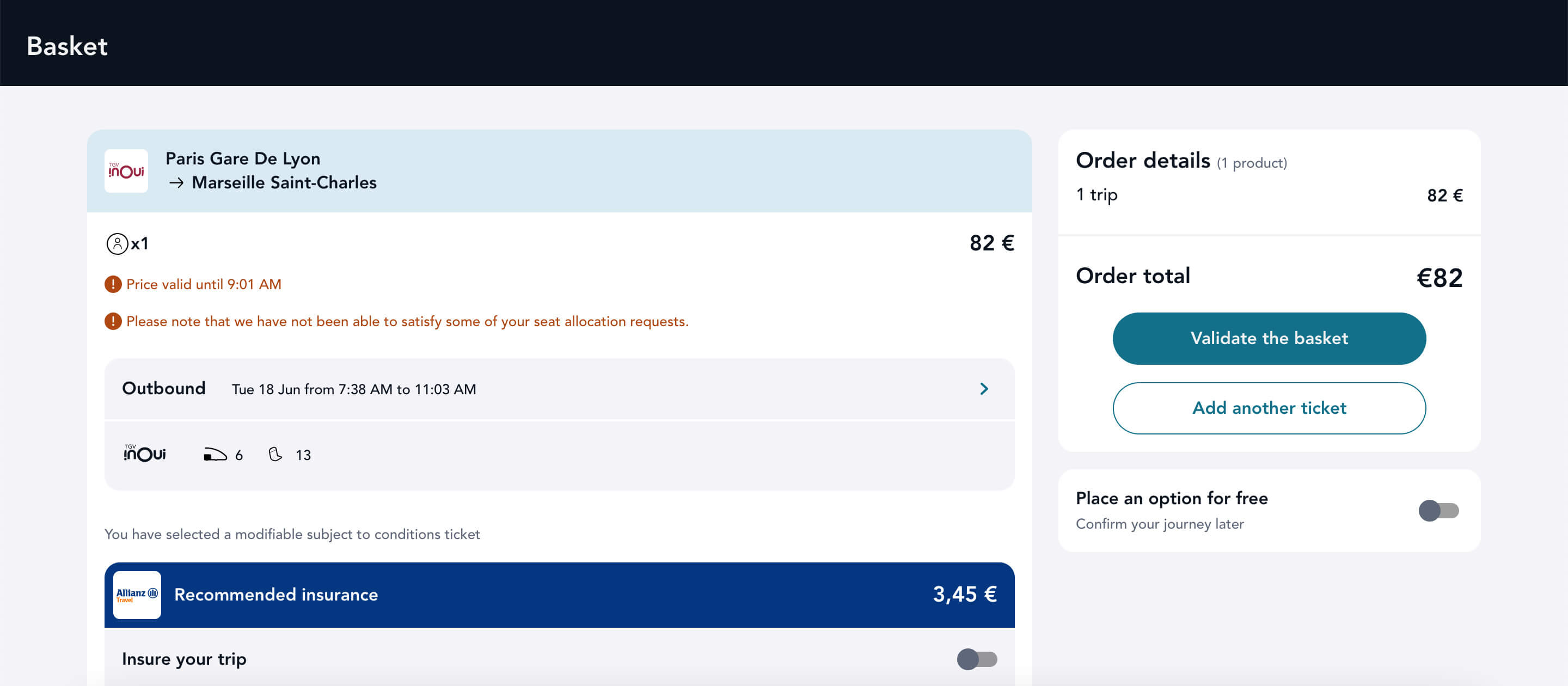Click the alert icon next to seat allocation notice
This screenshot has width=1568, height=686.
click(113, 321)
